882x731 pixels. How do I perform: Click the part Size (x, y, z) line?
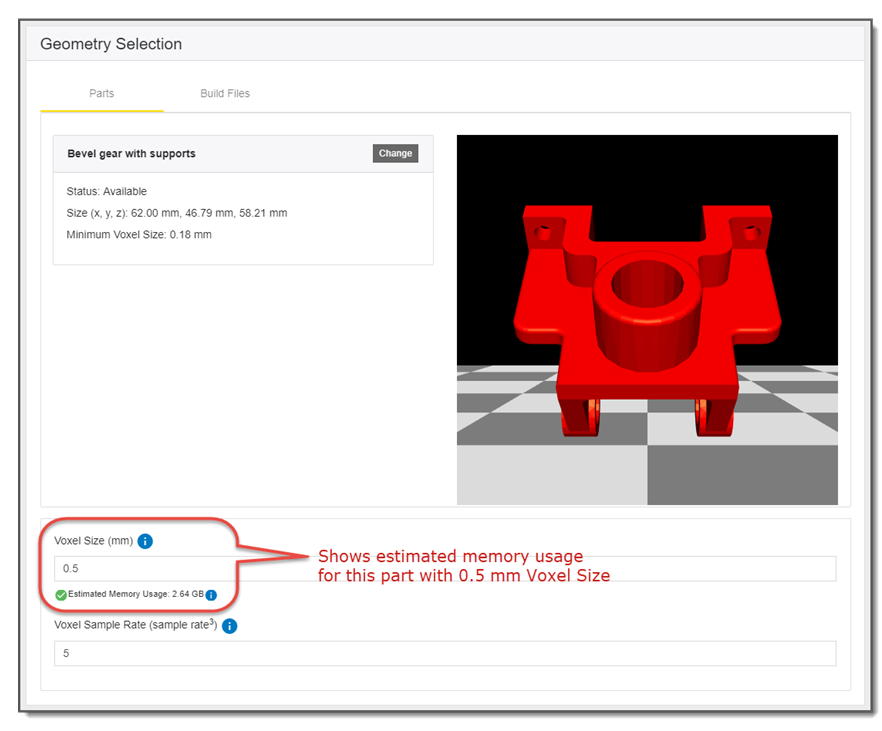177,213
